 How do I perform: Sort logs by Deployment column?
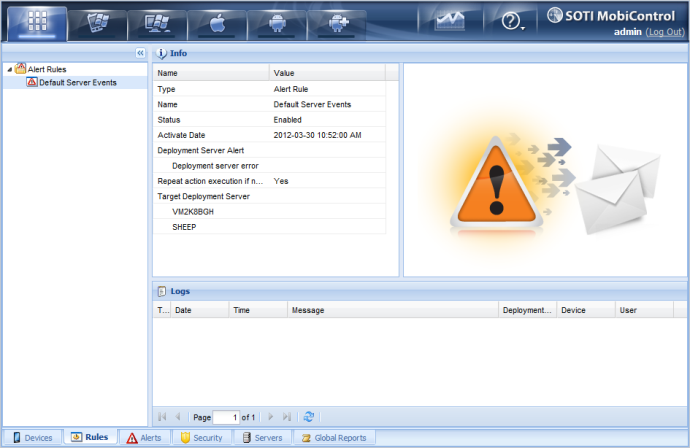pyautogui.click(x=528, y=310)
